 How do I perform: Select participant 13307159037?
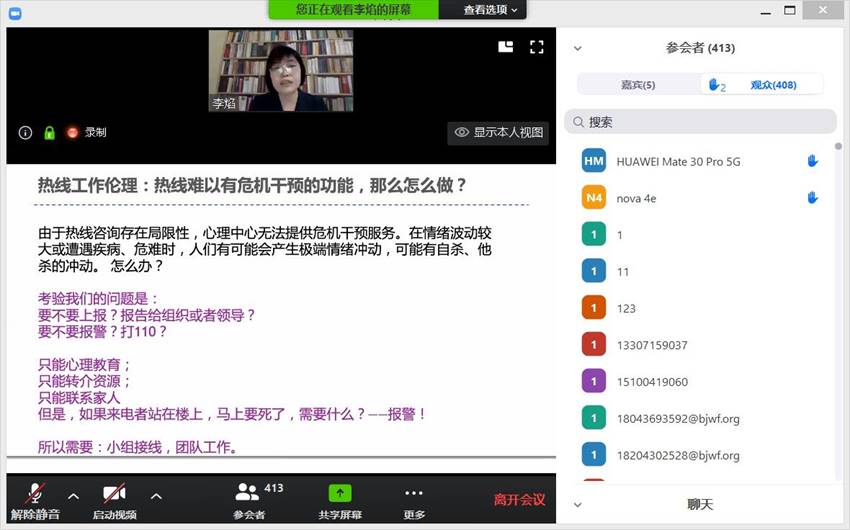click(702, 345)
